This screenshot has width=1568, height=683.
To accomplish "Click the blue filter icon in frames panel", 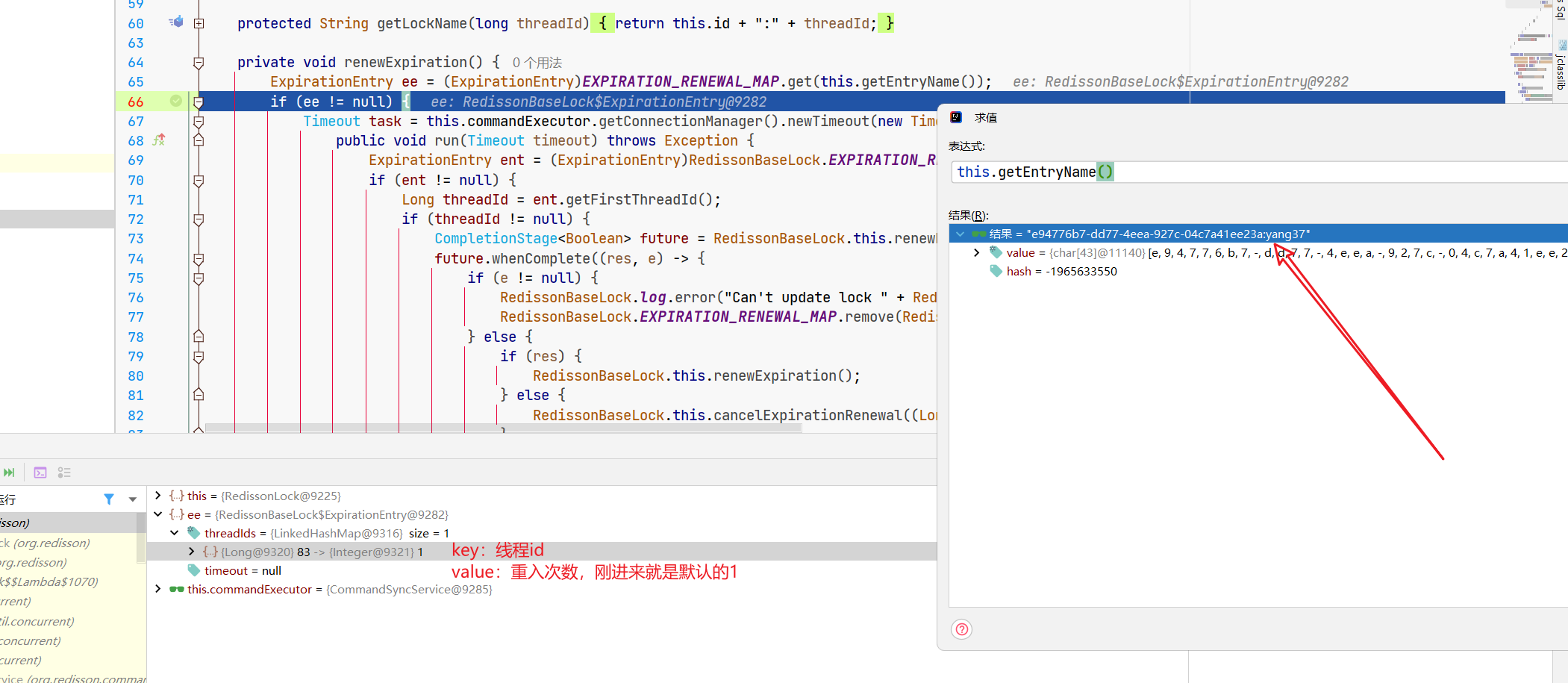I will tap(109, 499).
